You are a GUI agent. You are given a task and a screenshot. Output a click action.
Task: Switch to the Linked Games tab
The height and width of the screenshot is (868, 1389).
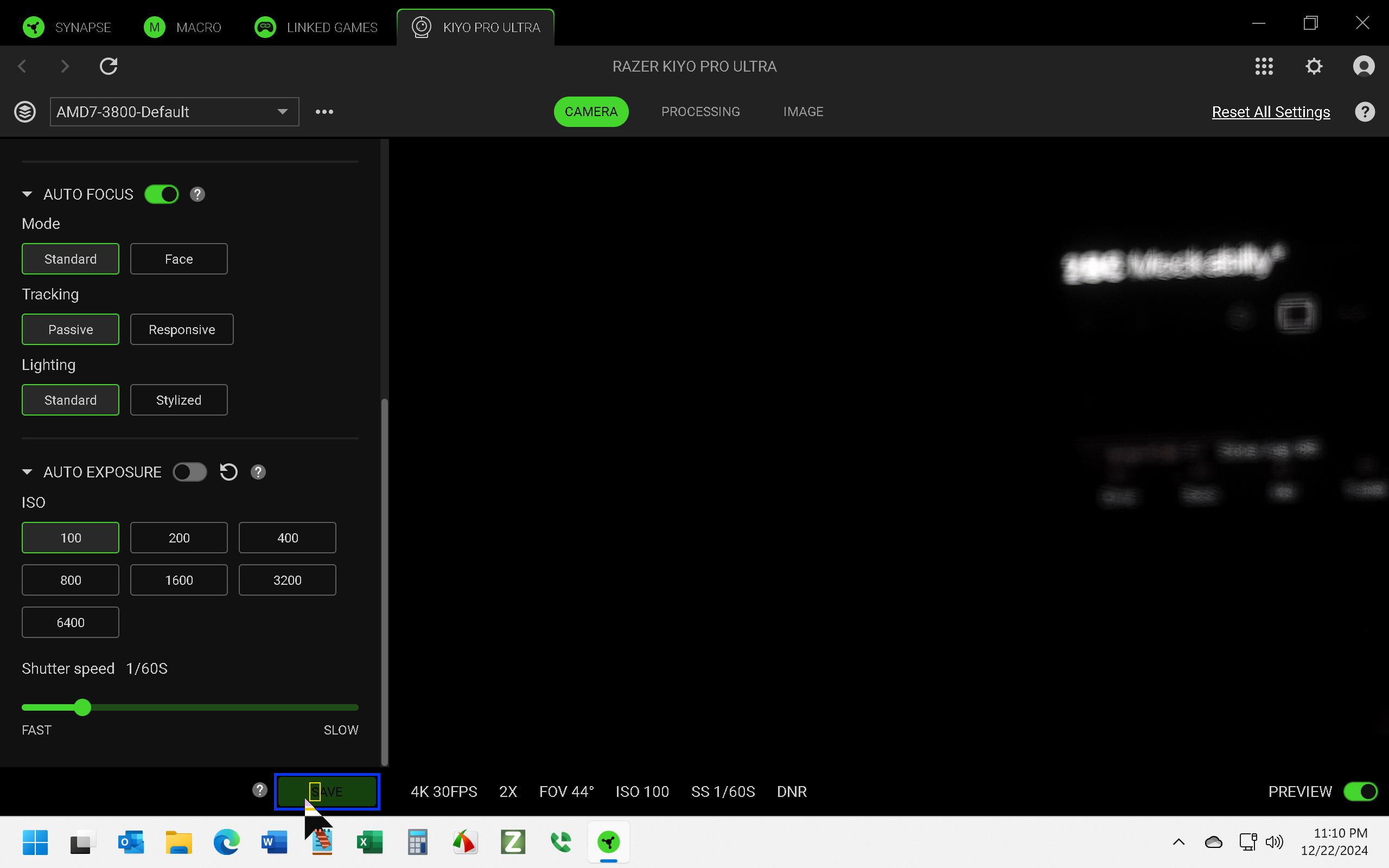(x=316, y=27)
